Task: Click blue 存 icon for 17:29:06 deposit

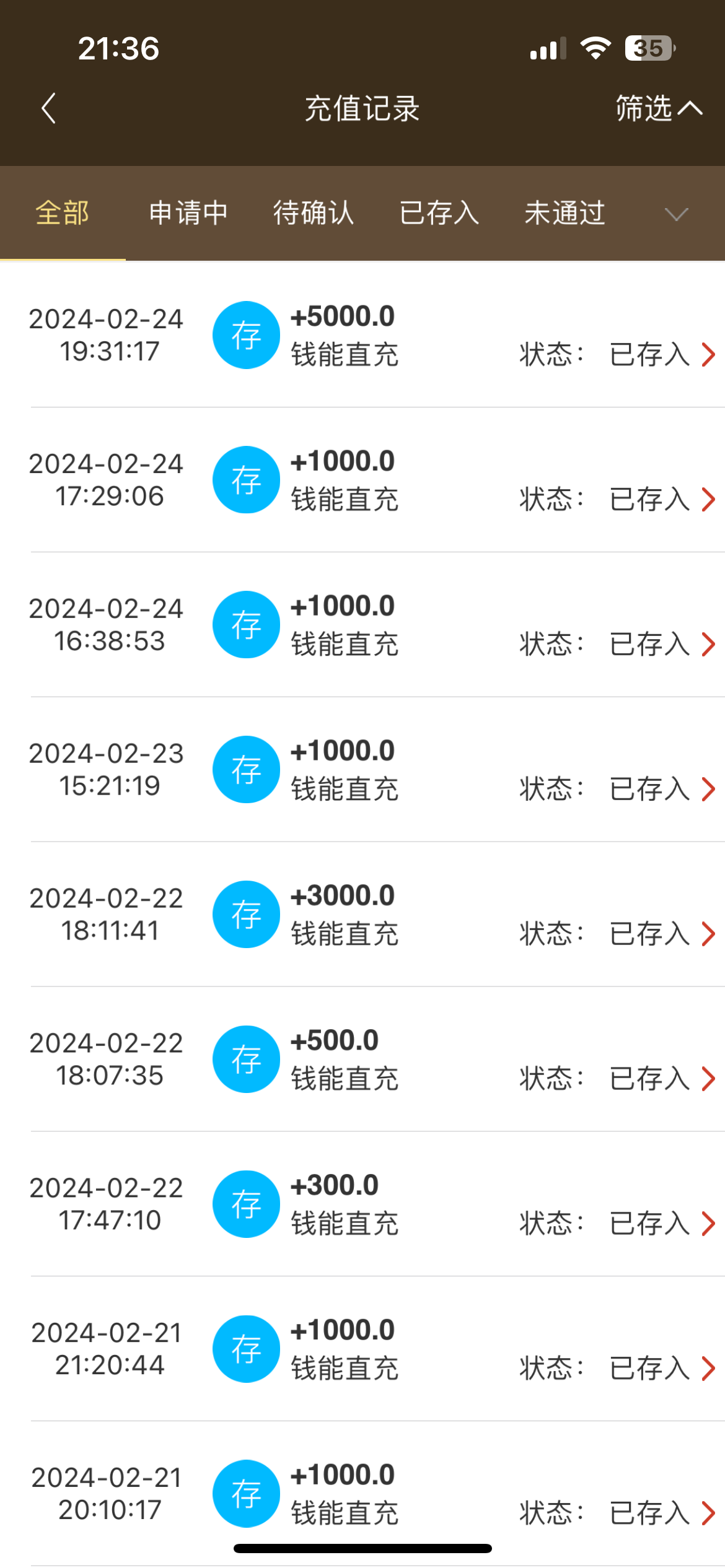Action: (246, 480)
